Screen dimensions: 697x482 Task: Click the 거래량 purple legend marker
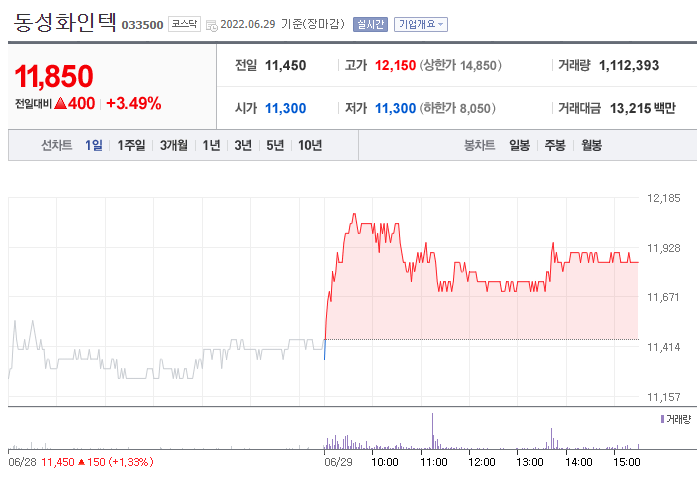click(662, 419)
